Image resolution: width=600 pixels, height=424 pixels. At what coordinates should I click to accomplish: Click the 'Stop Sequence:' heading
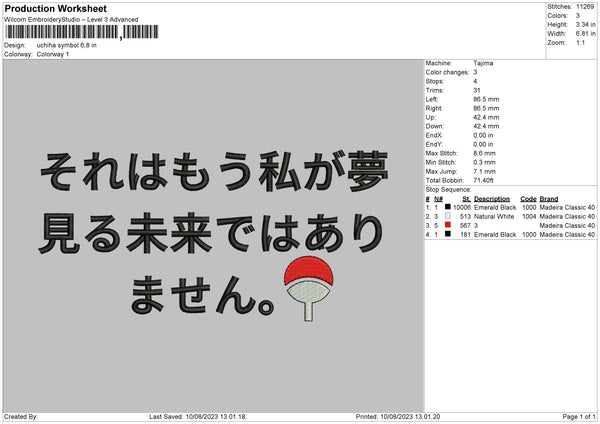pos(448,190)
